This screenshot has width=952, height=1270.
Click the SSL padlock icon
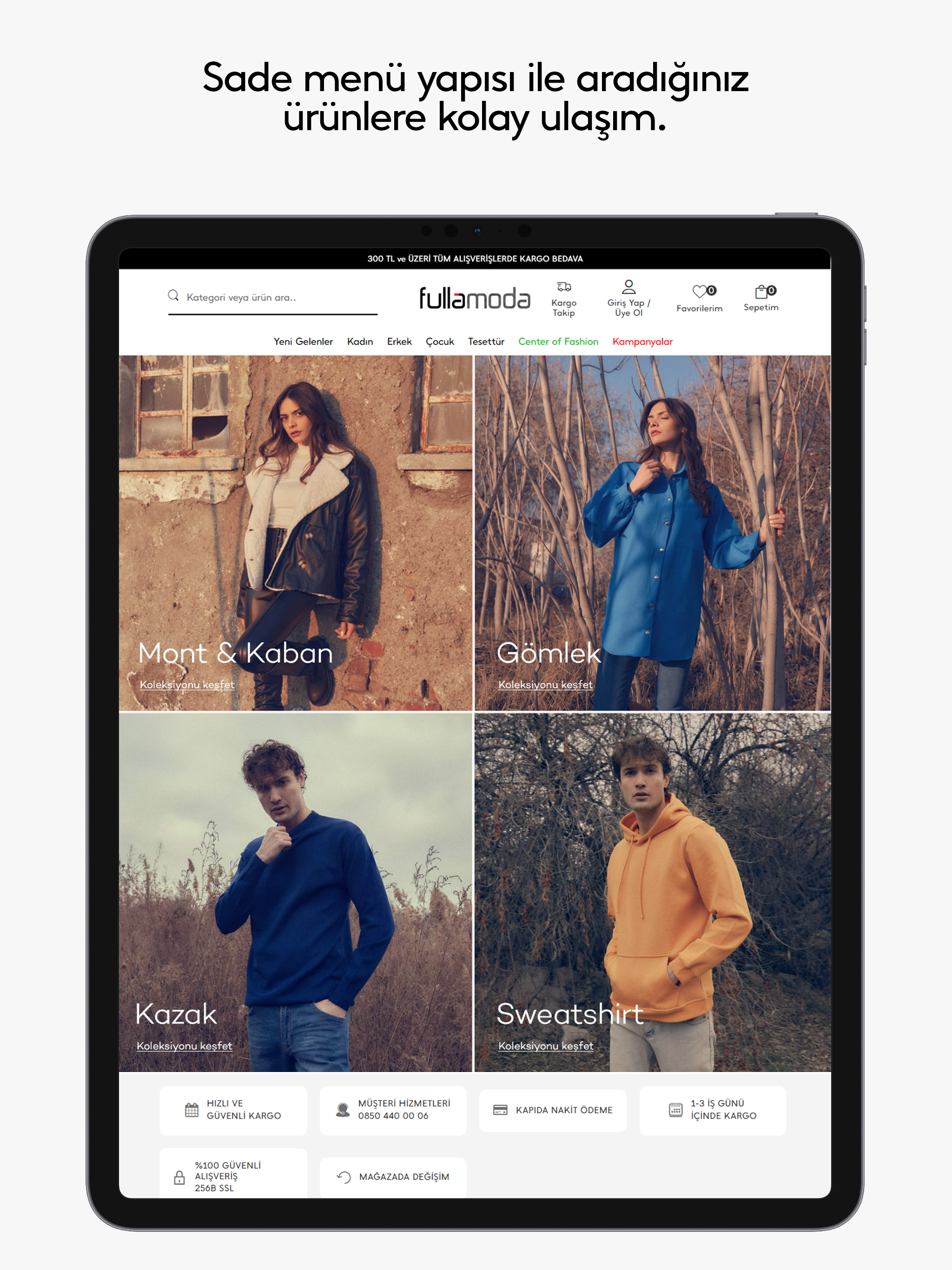pyautogui.click(x=180, y=1177)
